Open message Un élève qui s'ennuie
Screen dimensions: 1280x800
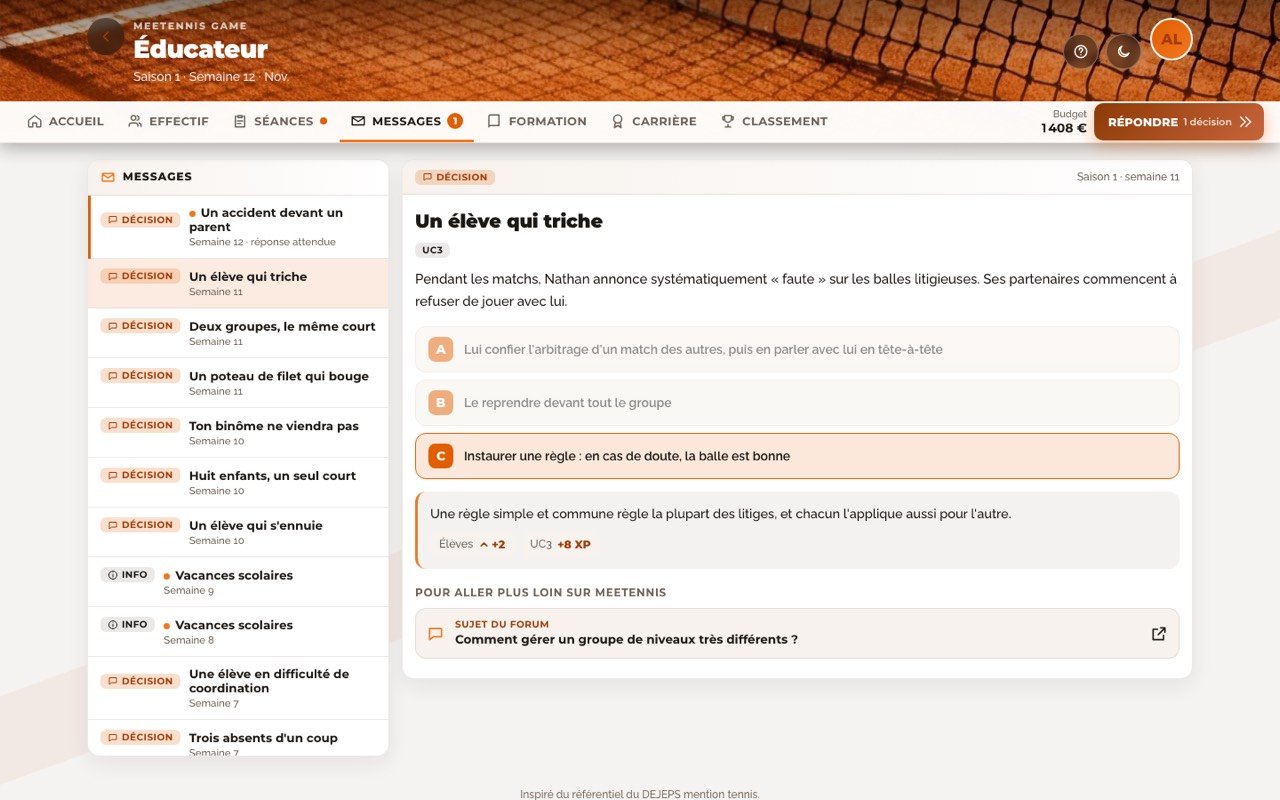tap(238, 532)
